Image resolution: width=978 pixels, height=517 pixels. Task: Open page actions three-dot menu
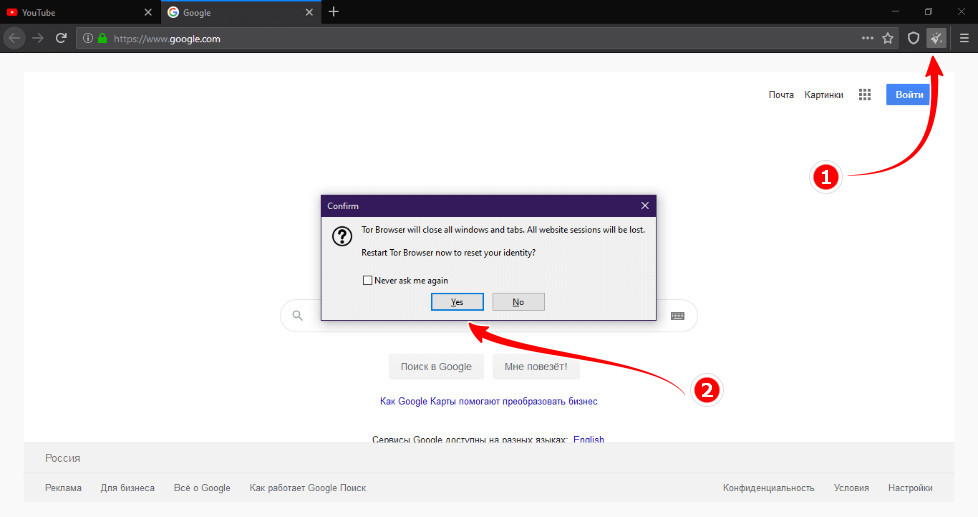pos(868,38)
